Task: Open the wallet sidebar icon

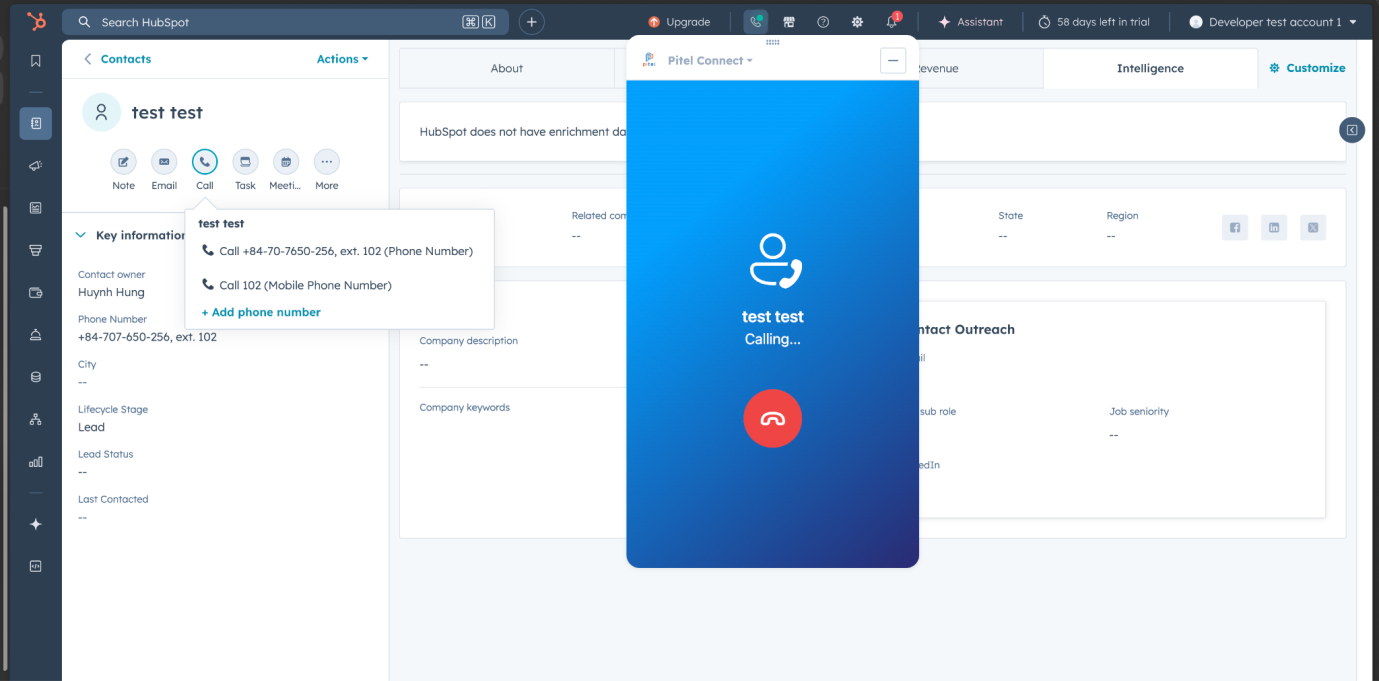Action: [36, 293]
